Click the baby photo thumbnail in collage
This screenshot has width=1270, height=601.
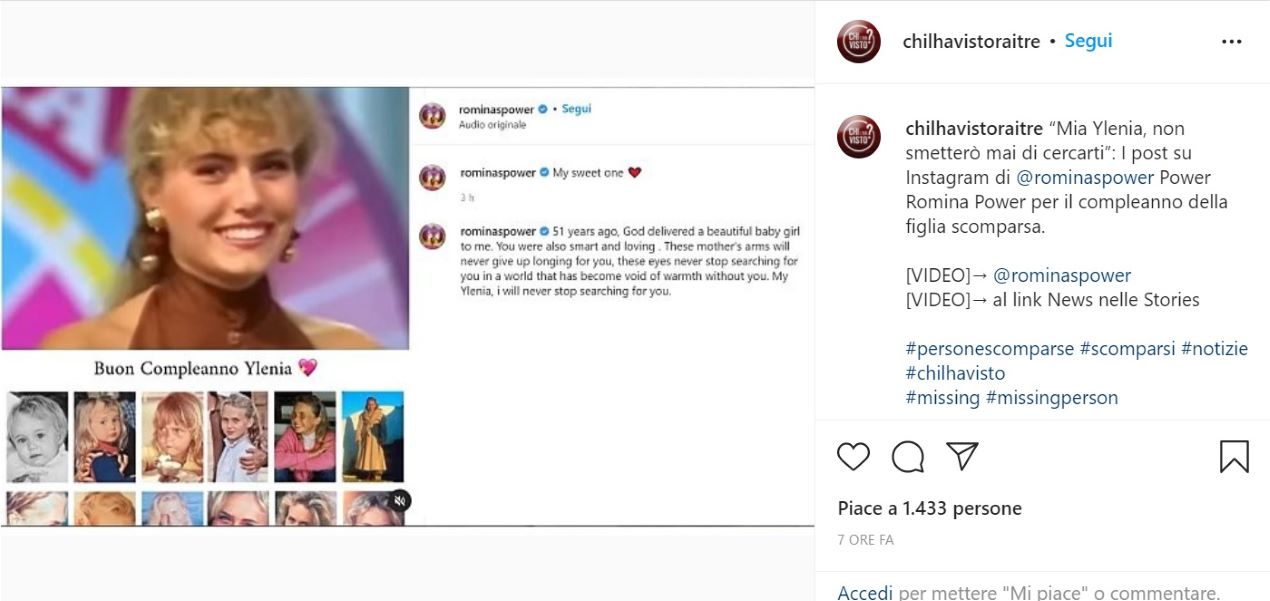[37, 436]
